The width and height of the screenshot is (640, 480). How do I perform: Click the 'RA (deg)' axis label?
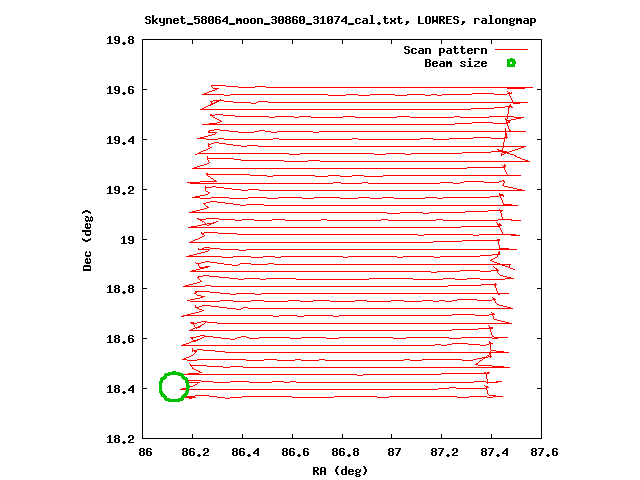tap(340, 471)
